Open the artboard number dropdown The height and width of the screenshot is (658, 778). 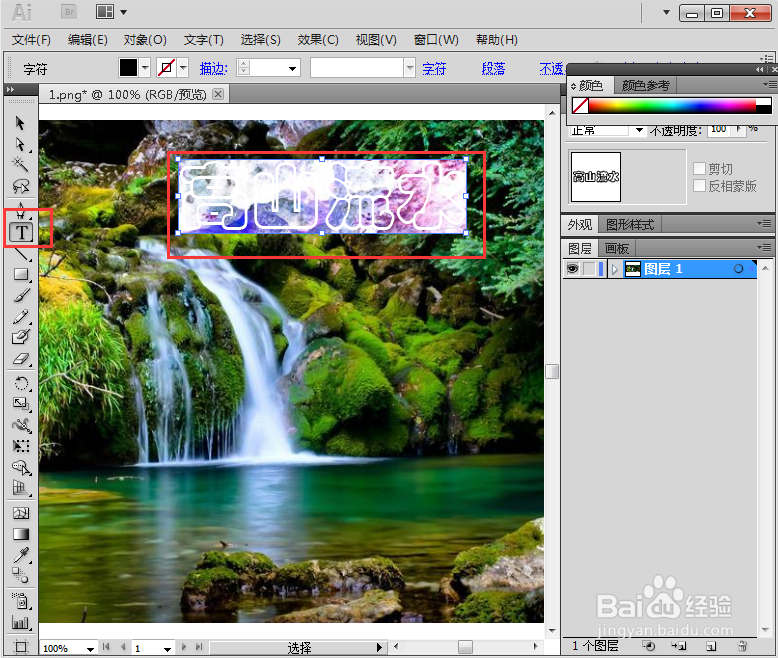point(167,649)
